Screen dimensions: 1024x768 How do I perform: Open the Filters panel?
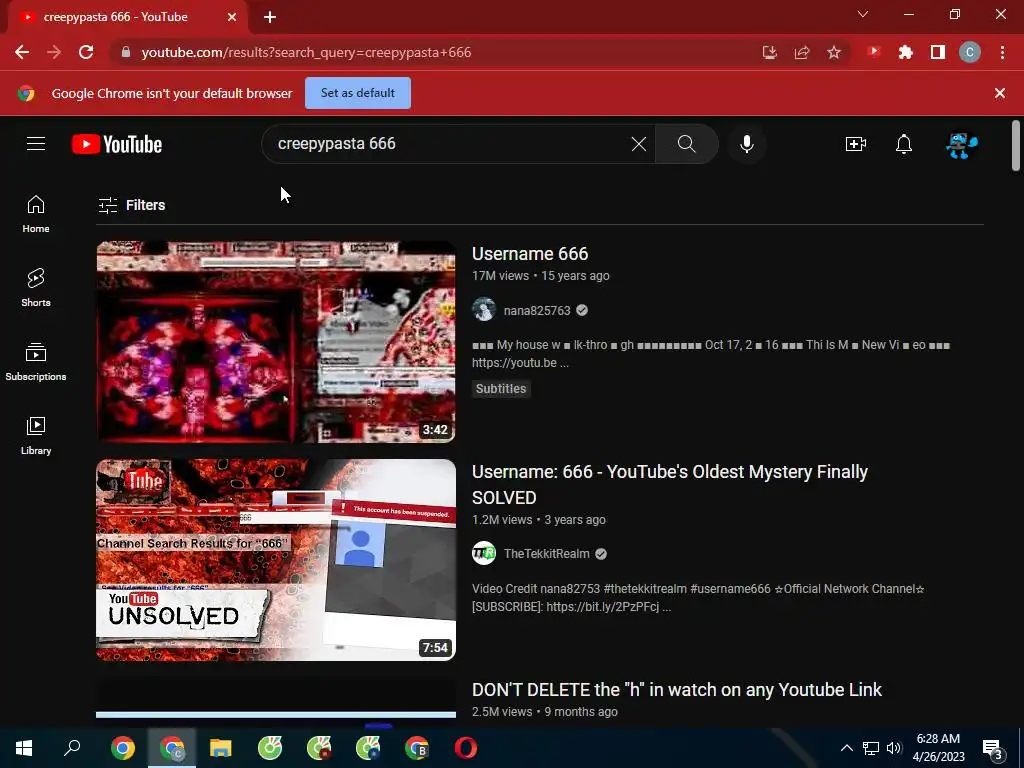131,205
